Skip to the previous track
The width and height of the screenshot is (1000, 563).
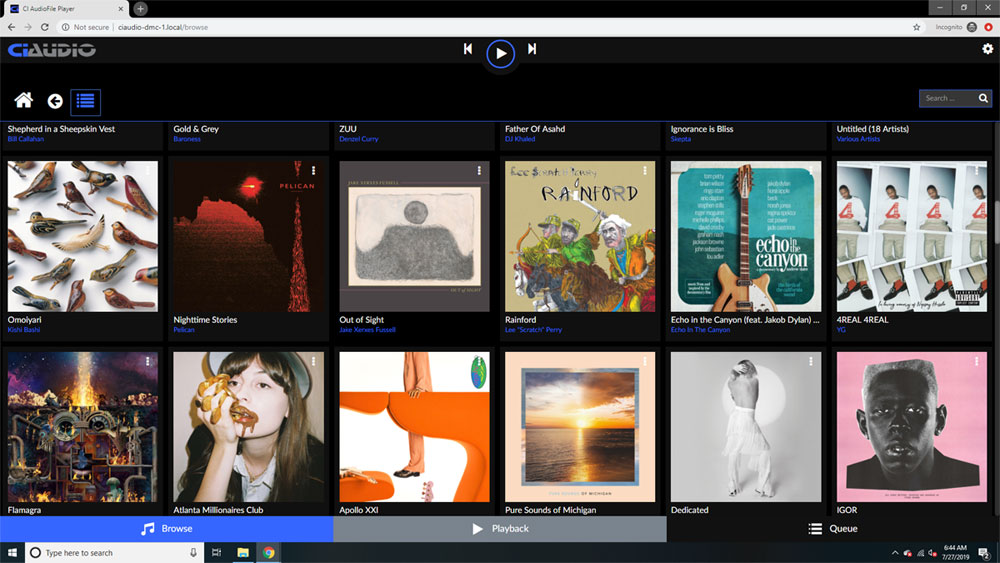click(x=468, y=49)
